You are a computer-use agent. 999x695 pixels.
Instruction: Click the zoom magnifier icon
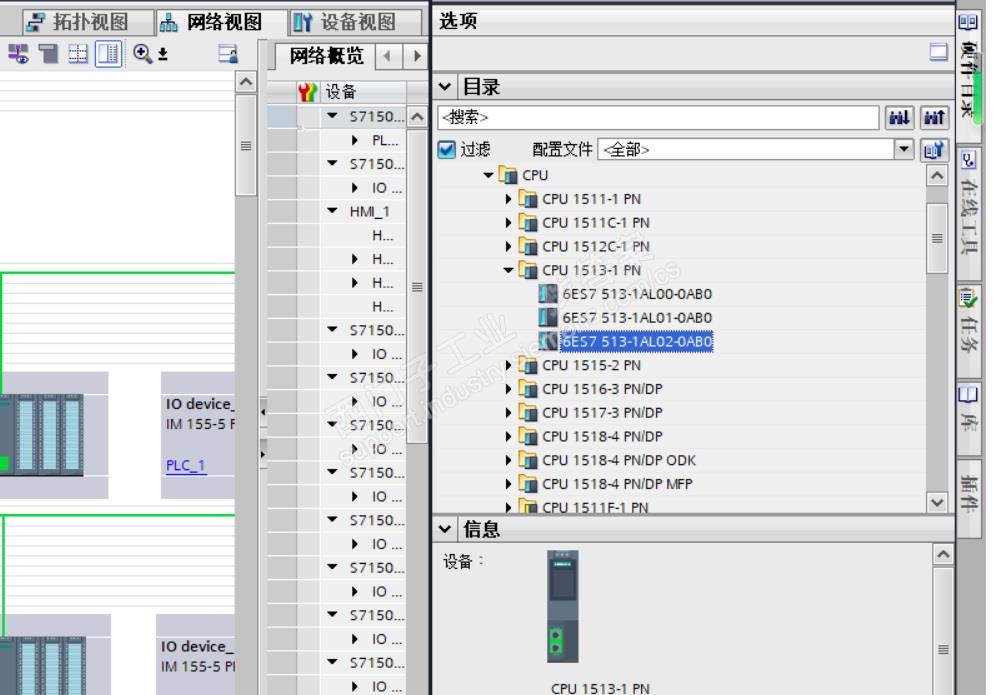pos(142,54)
